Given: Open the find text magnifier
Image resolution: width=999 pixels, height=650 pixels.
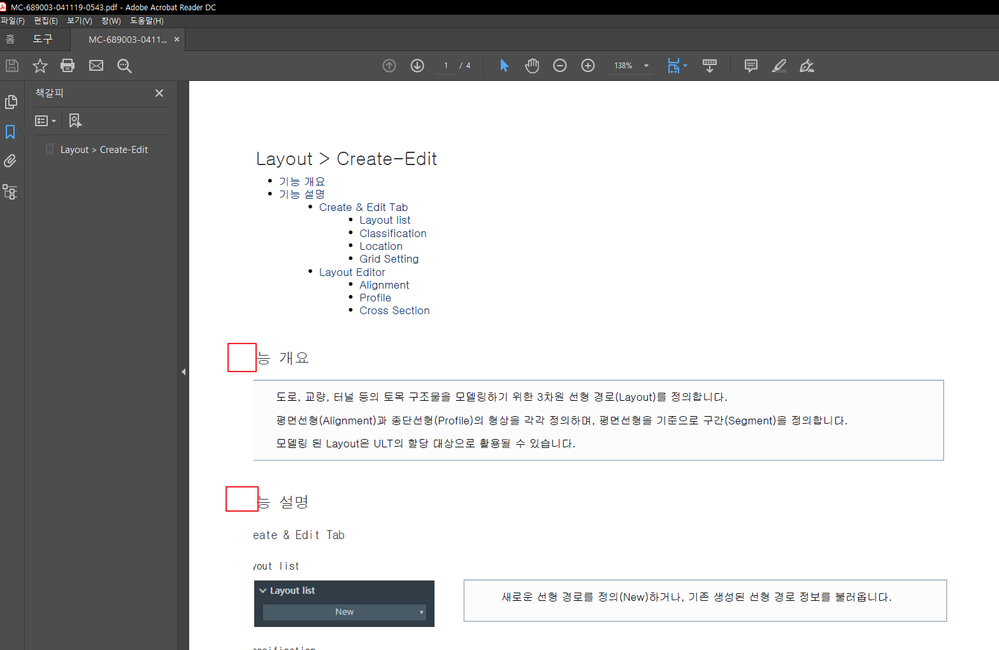Looking at the screenshot, I should (124, 66).
